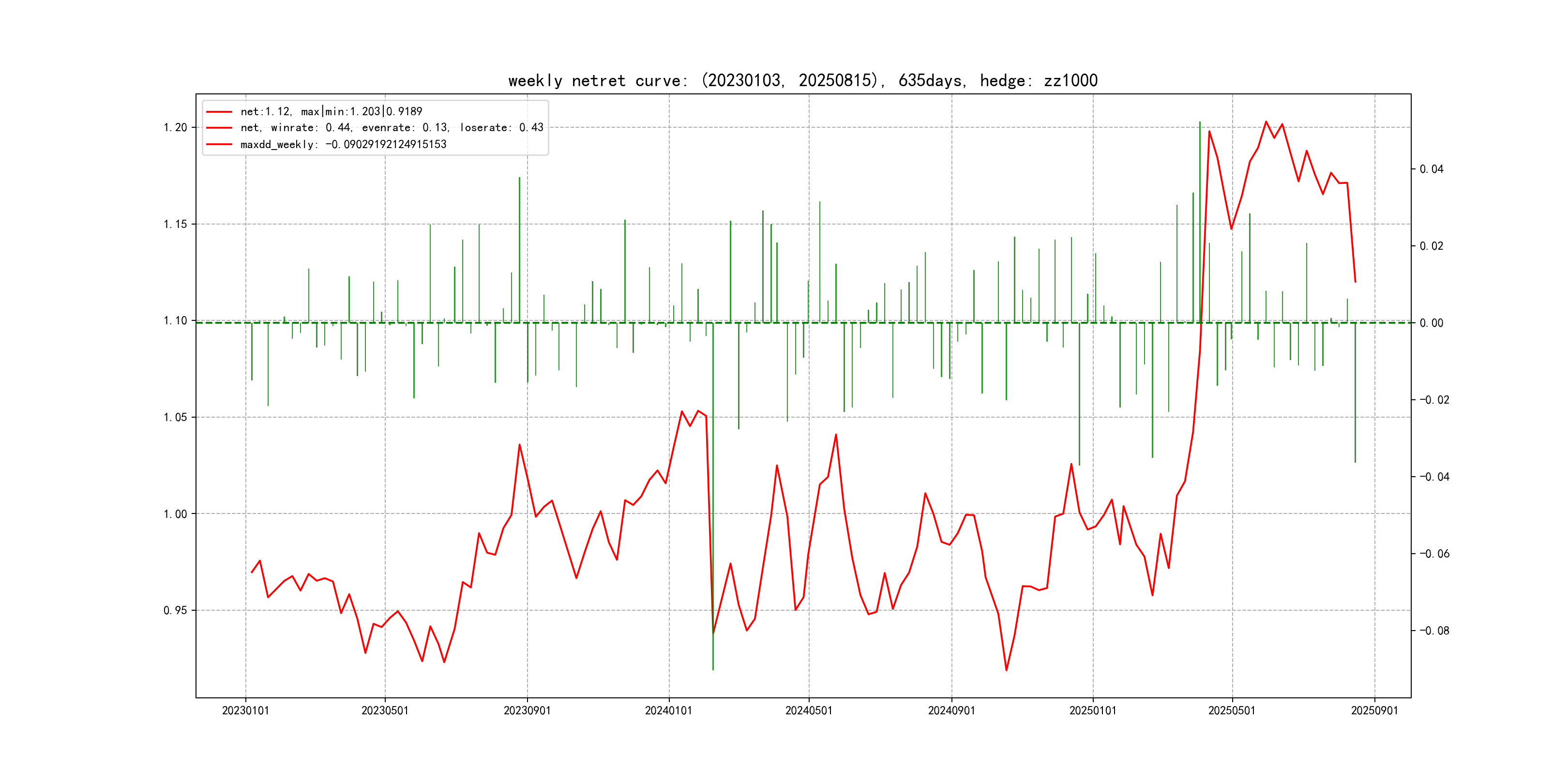
Task: Click the 20250901 x-axis label
Action: [x=1374, y=711]
